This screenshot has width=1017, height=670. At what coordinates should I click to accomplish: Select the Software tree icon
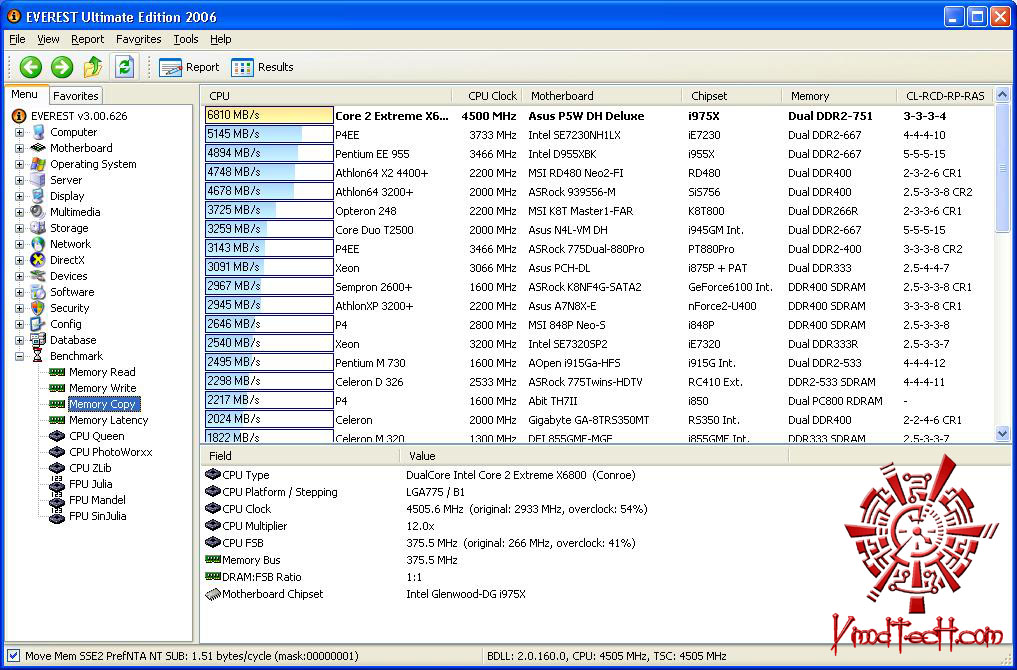[38, 292]
